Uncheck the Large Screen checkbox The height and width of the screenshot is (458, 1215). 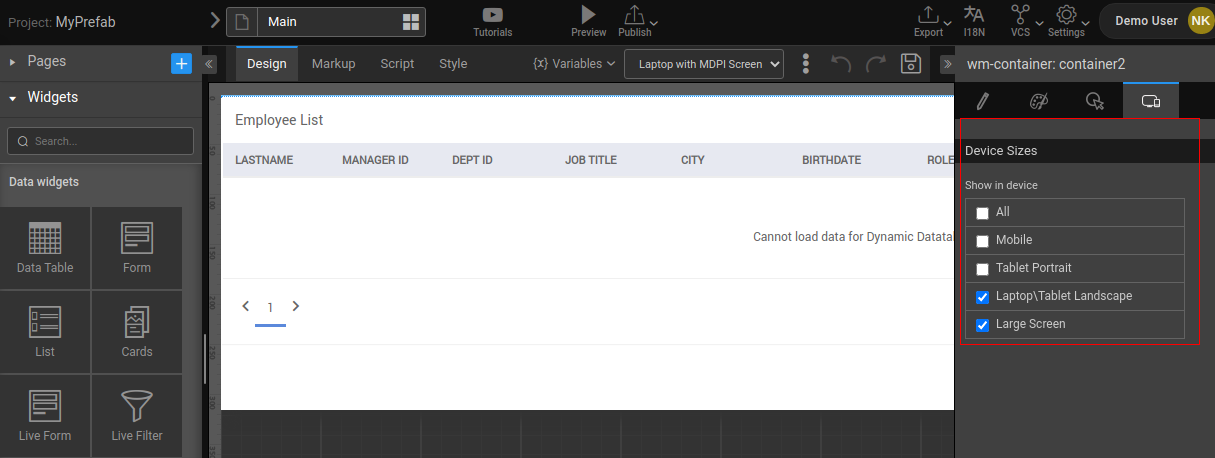coord(982,325)
